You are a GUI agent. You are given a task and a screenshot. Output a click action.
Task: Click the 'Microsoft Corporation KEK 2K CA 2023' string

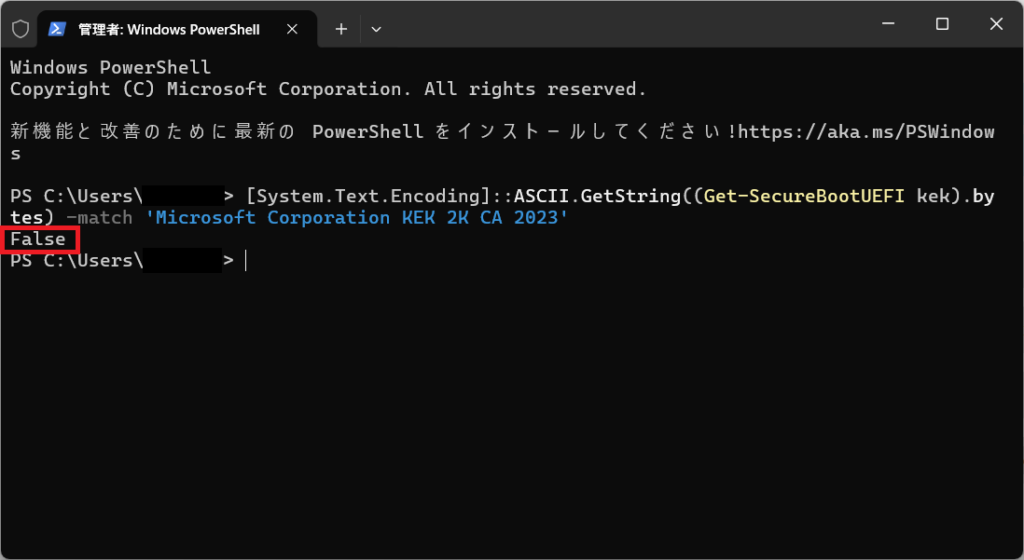[x=356, y=218]
